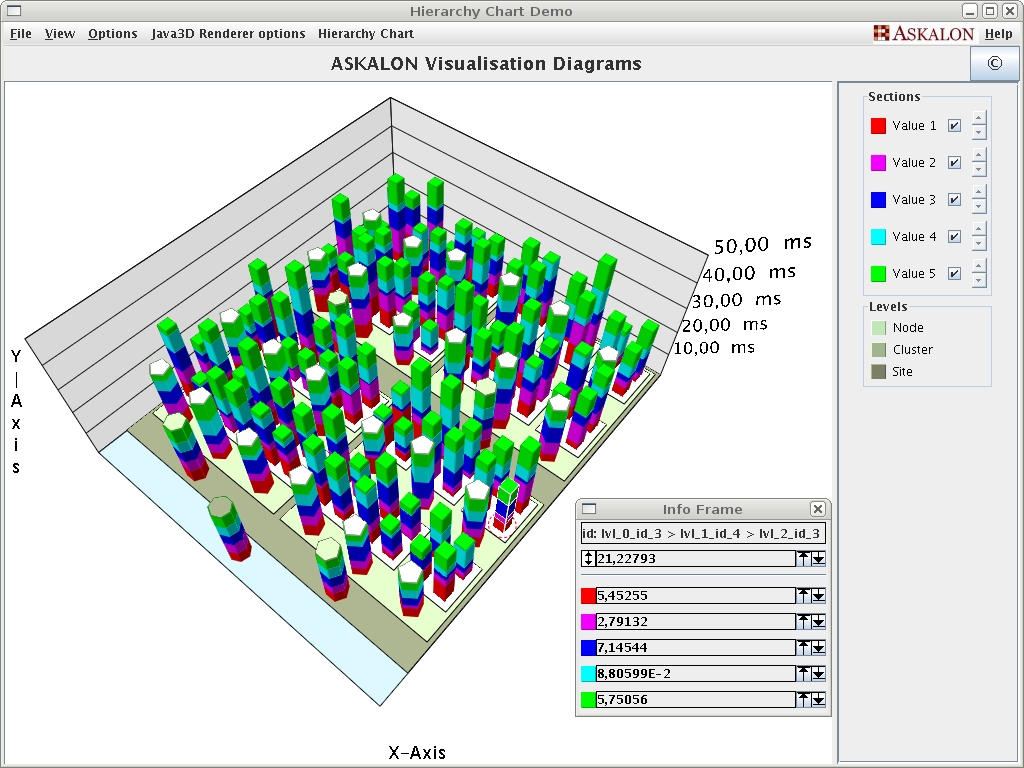Click the up-arrow icon for value 5,45255
1024x768 pixels.
point(803,595)
